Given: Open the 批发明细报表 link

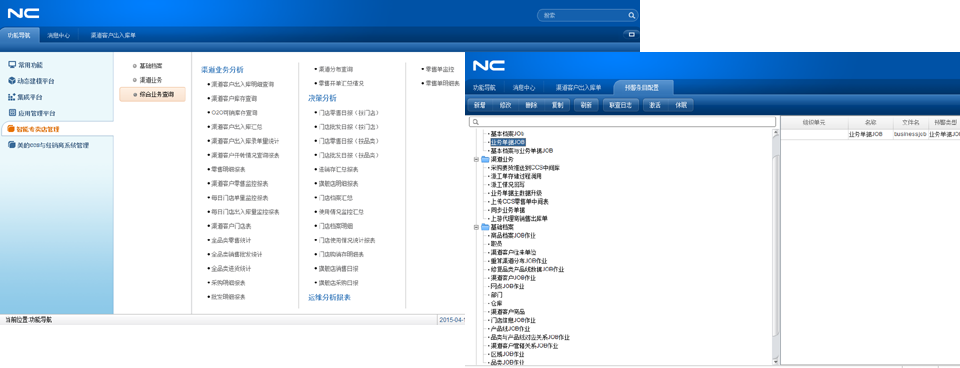Looking at the screenshot, I should click(228, 297).
